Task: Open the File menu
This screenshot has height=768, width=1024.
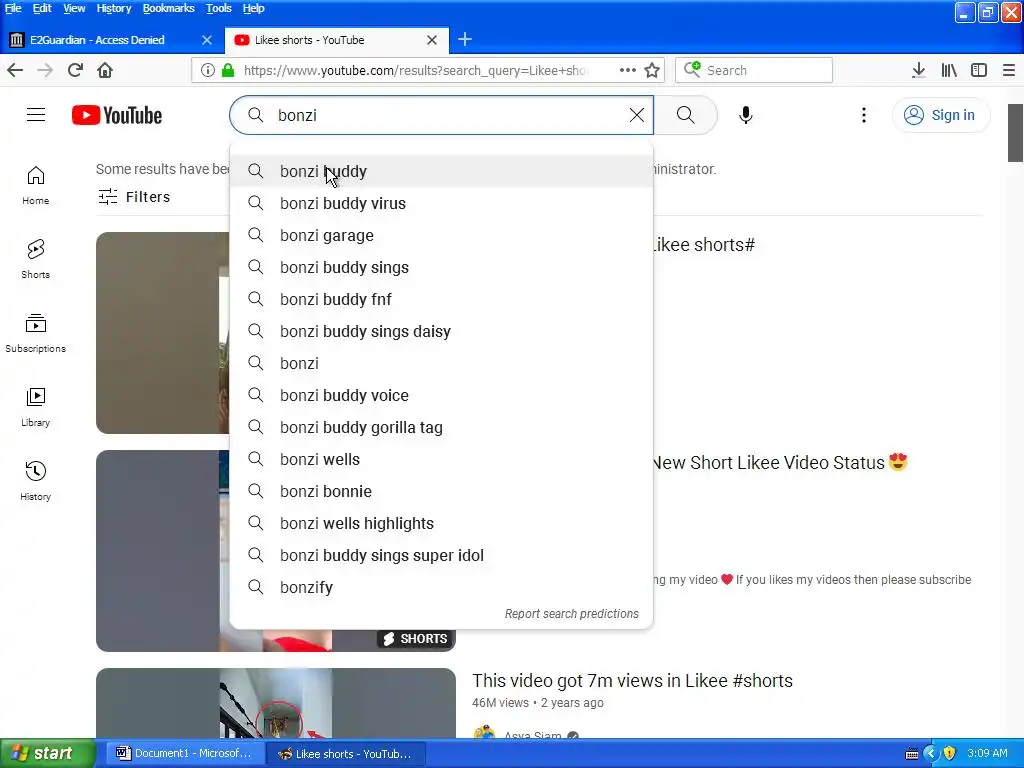Action: (13, 8)
